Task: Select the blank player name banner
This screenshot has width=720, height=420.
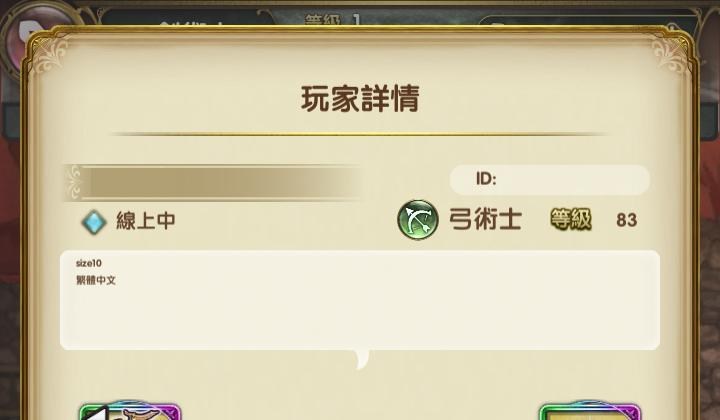Action: (212, 183)
